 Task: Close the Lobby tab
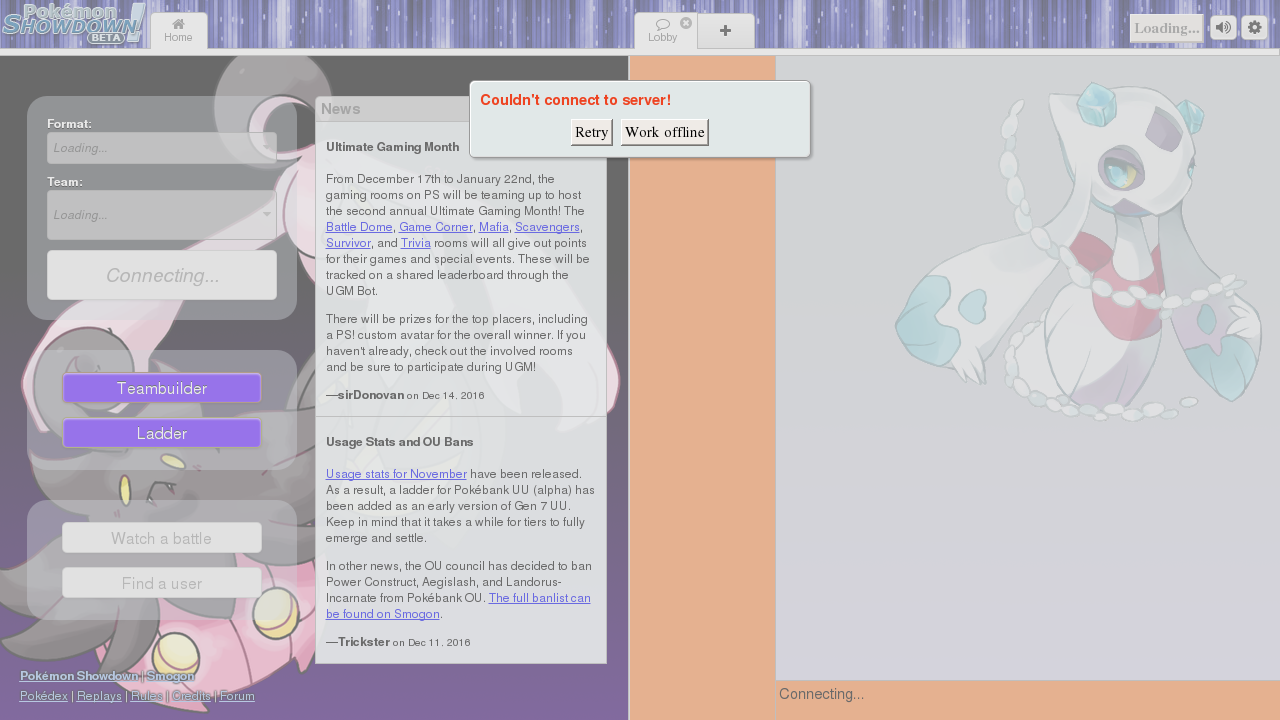click(x=686, y=23)
